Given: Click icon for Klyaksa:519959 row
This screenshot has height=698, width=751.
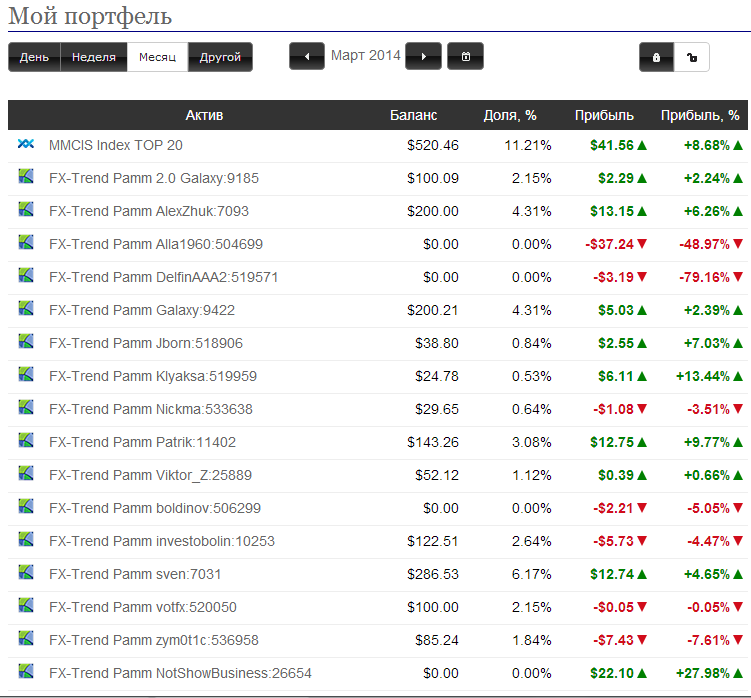Looking at the screenshot, I should pos(26,375).
